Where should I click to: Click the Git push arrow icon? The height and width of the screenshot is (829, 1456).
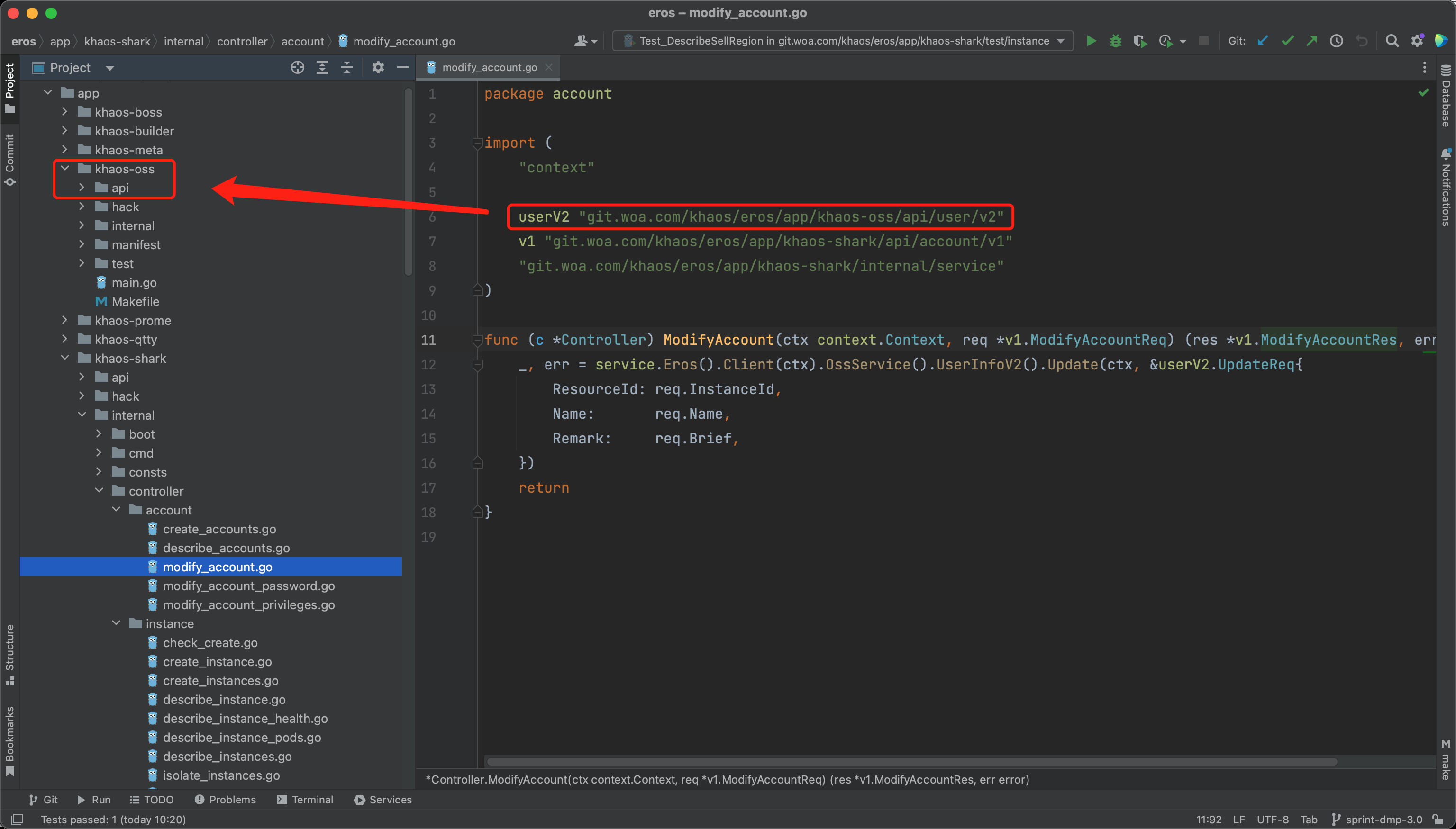tap(1311, 41)
